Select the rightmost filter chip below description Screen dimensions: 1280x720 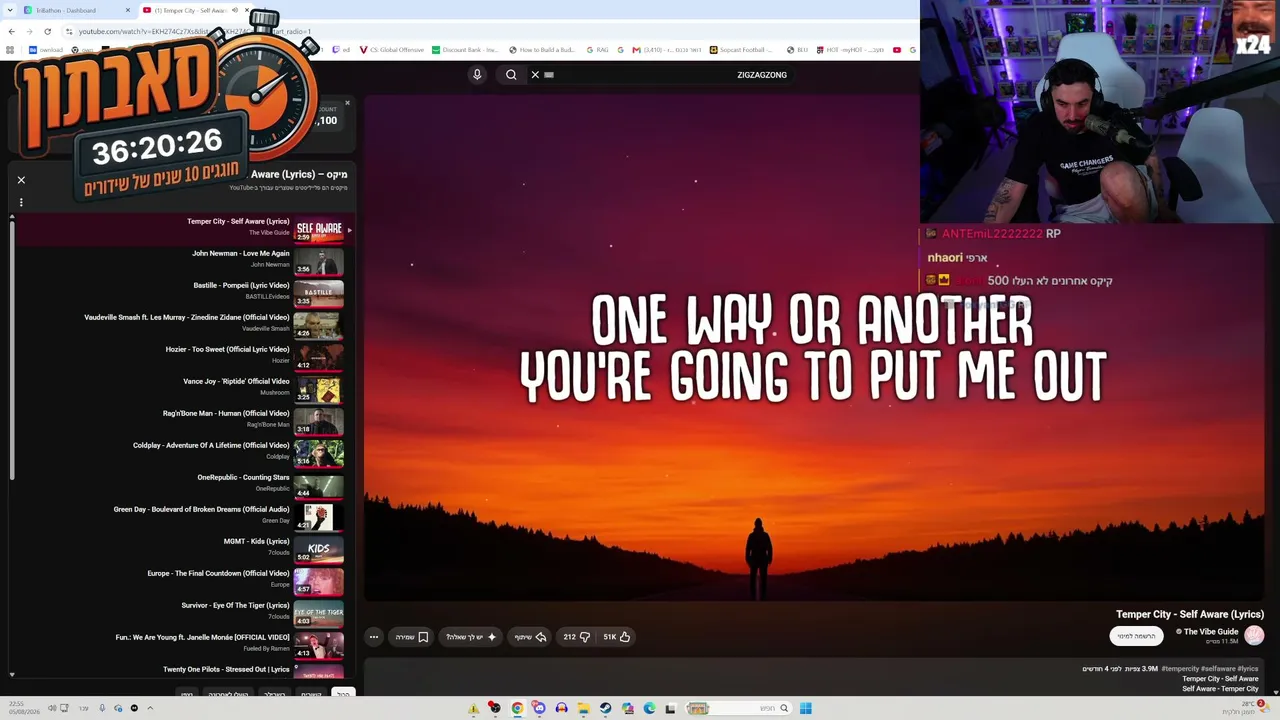coord(343,694)
